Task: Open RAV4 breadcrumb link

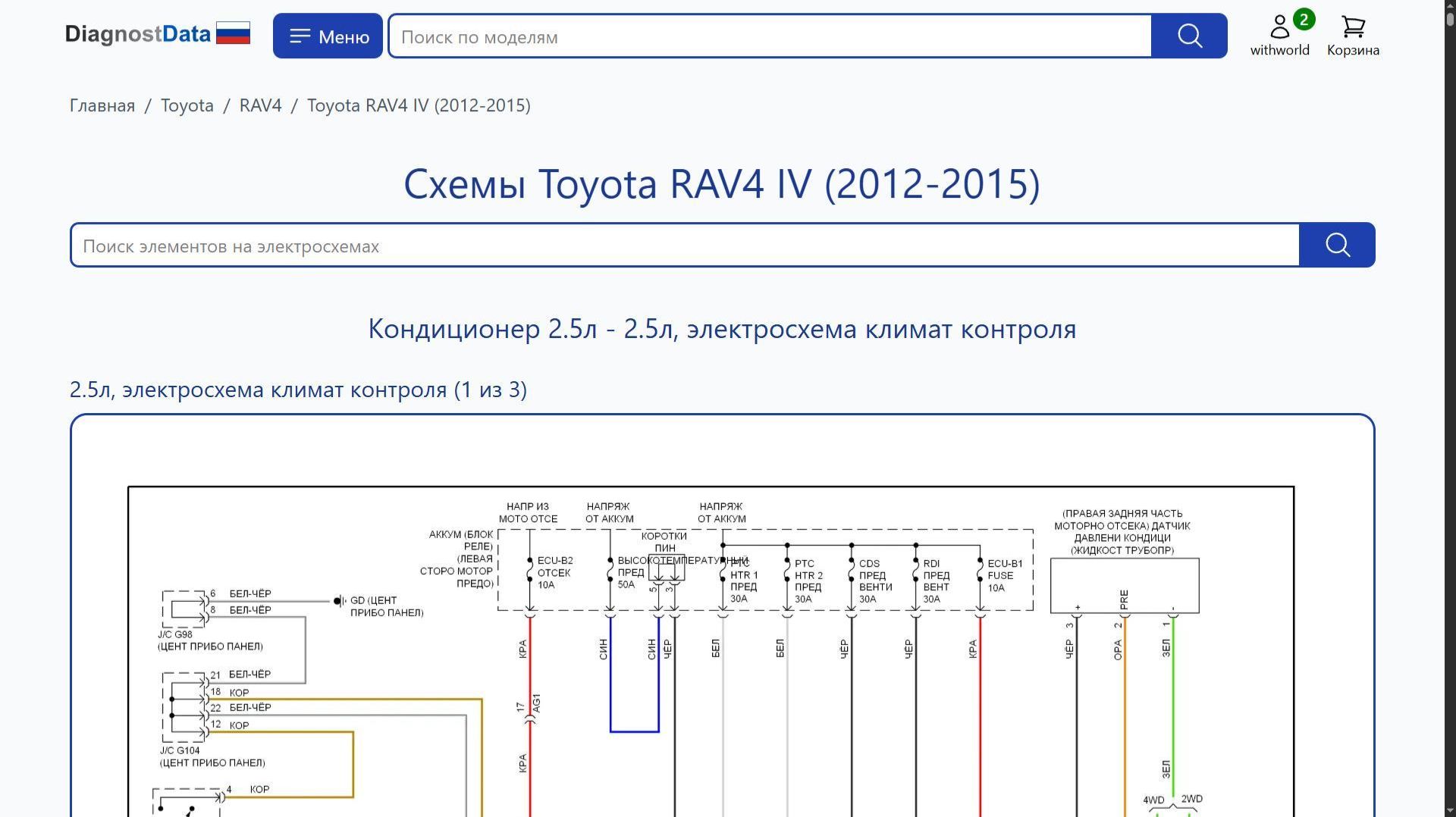Action: 260,105
